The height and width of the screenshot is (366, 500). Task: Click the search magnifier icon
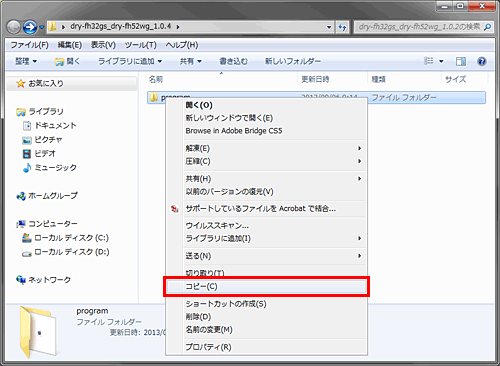487,27
